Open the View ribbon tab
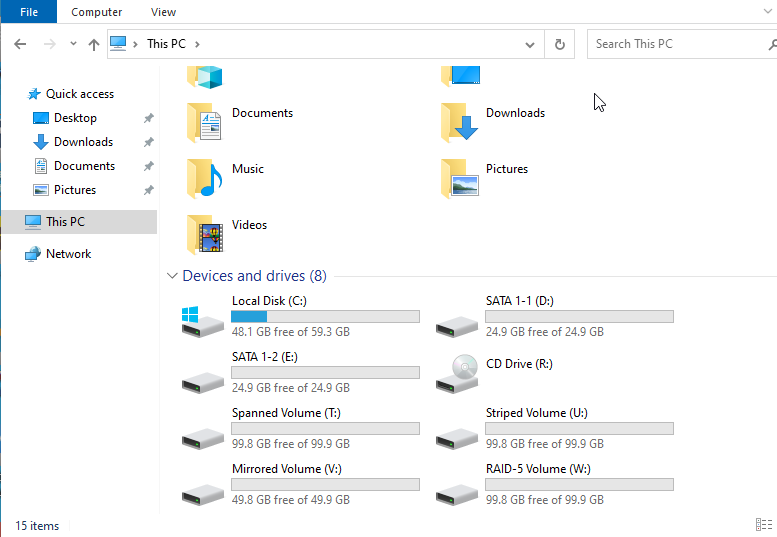 163,12
